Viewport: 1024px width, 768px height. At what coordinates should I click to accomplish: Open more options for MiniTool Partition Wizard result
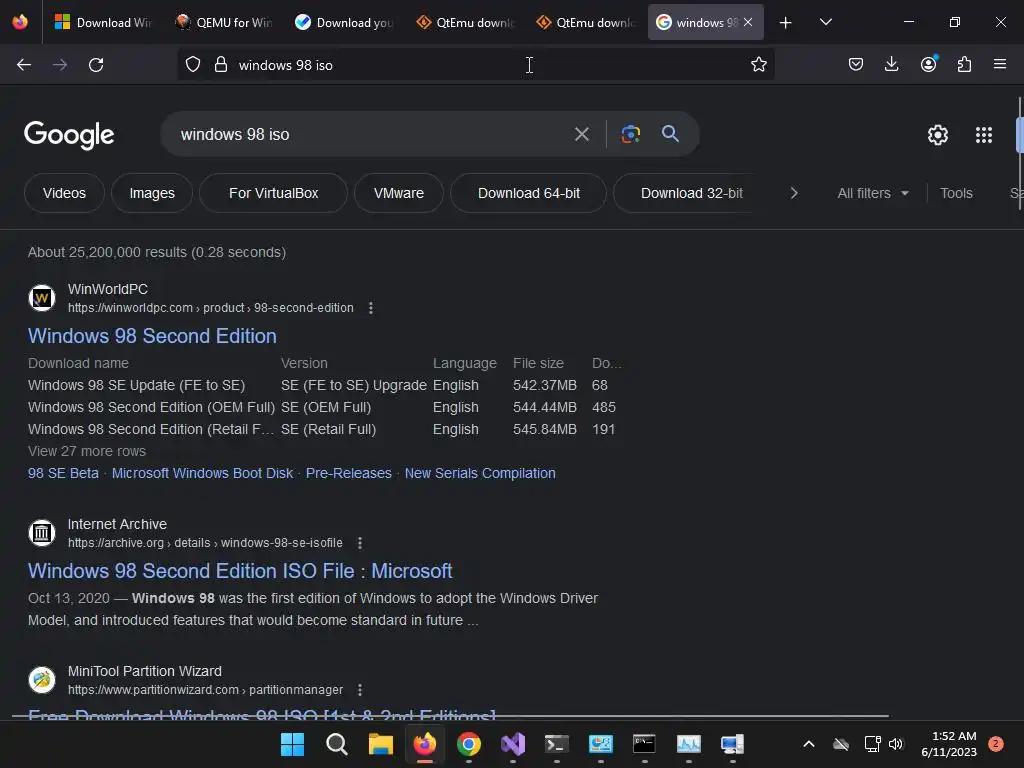[360, 690]
